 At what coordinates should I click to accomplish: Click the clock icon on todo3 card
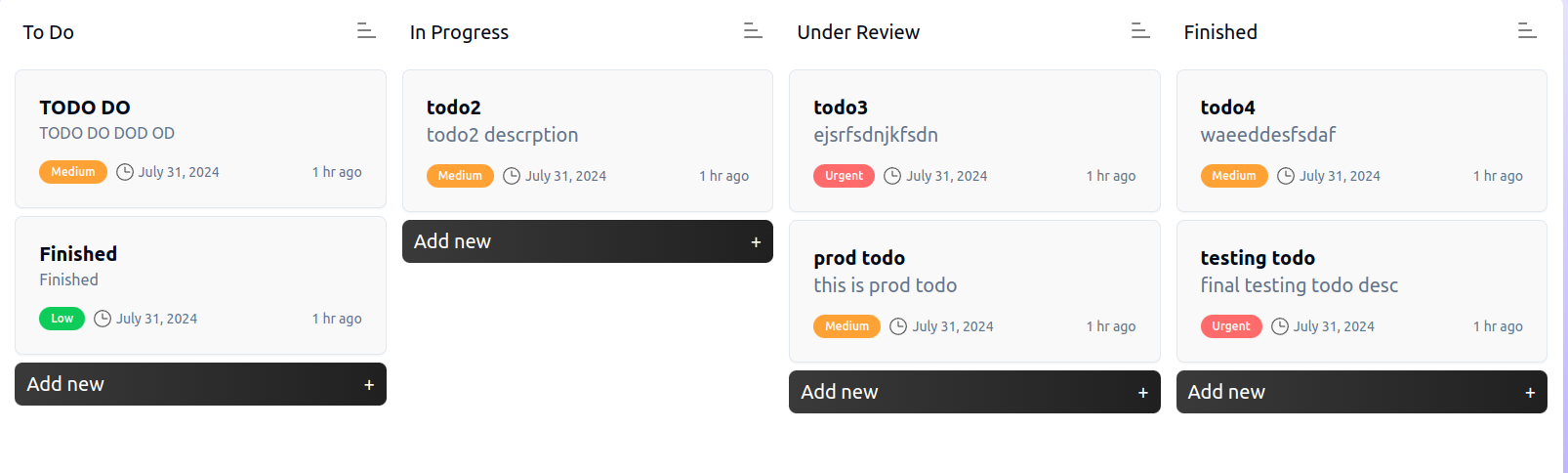pos(892,176)
